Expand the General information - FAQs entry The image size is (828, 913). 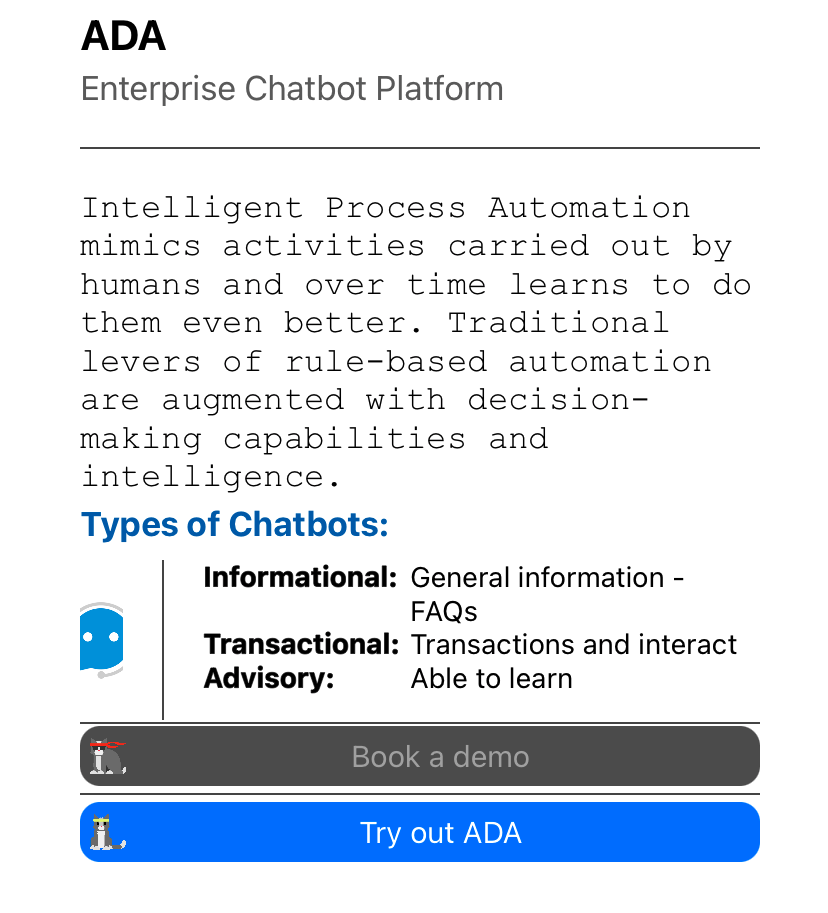(546, 594)
